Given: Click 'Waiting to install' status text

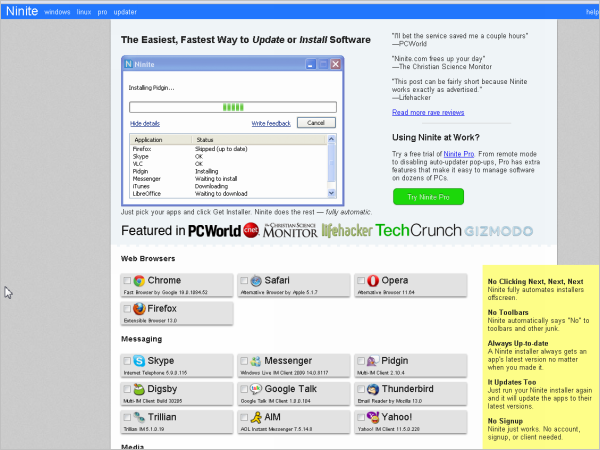Looking at the screenshot, I should (x=216, y=179).
